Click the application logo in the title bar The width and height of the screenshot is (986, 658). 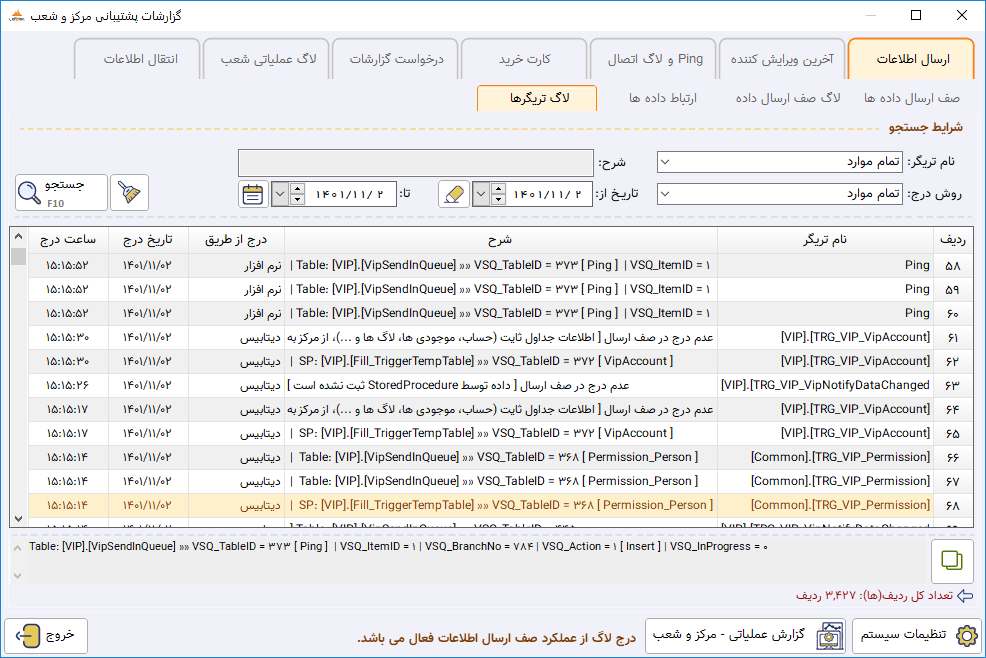click(17, 15)
